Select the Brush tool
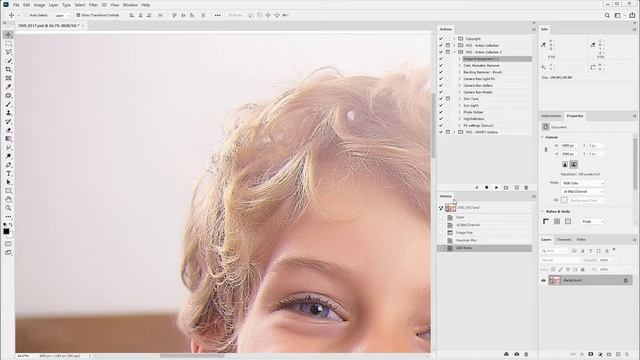The image size is (640, 360). pos(8,104)
